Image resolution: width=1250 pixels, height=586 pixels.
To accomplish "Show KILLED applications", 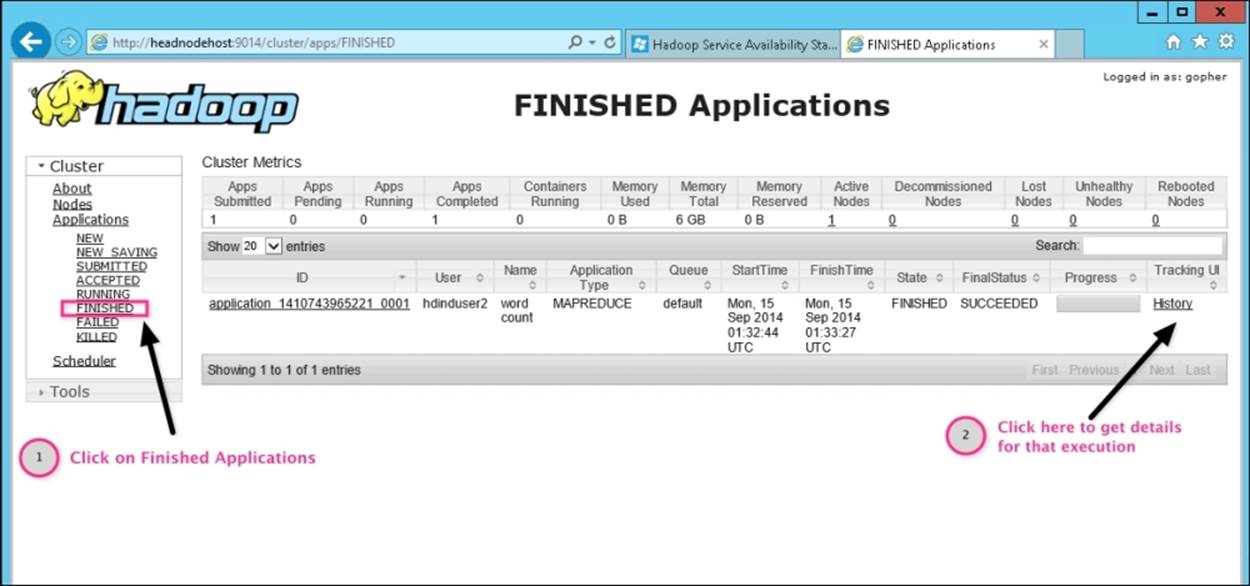I will (x=97, y=337).
